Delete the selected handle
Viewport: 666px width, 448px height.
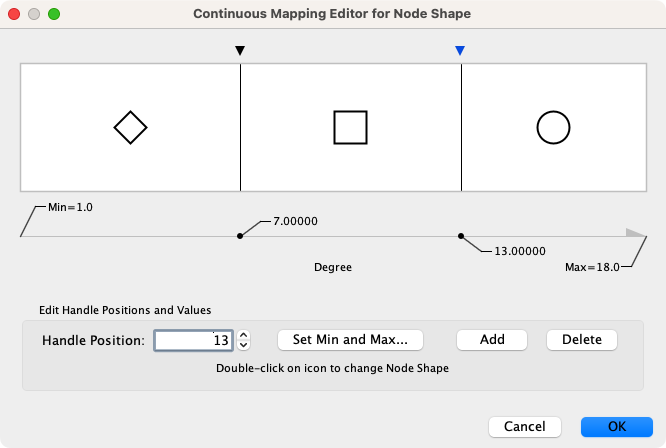(x=582, y=340)
